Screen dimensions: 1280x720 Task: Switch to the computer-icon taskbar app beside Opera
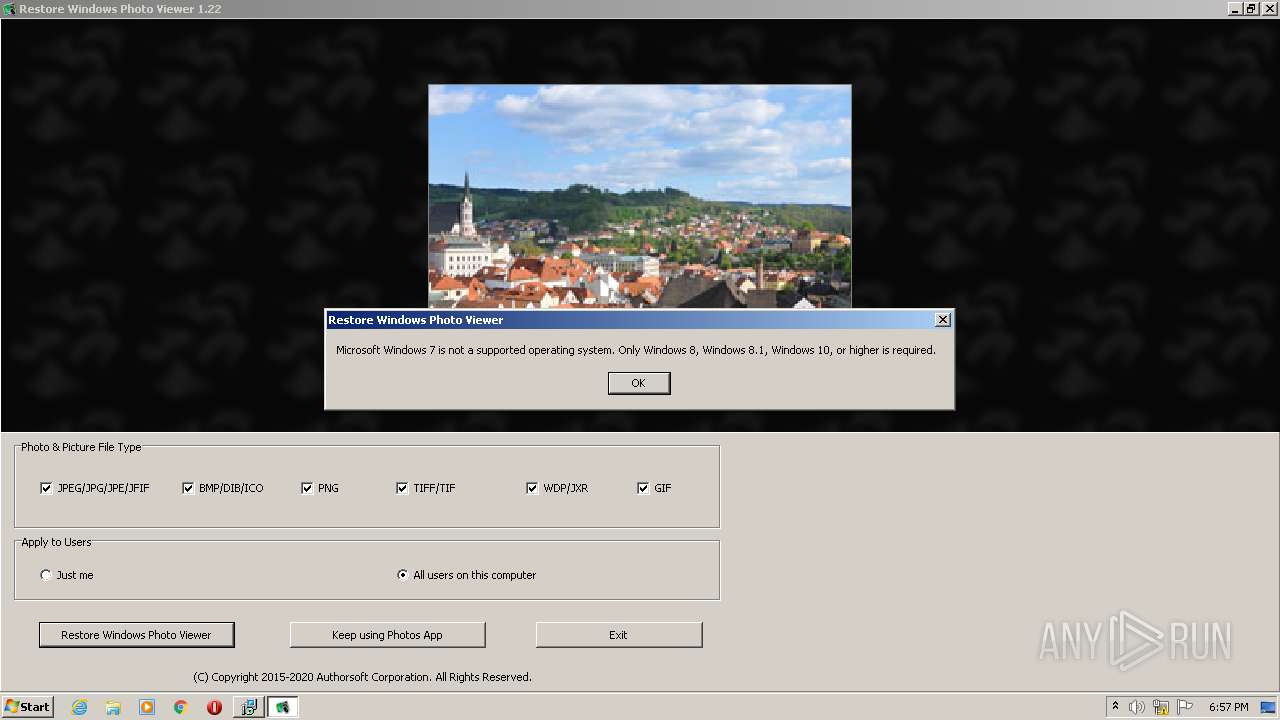248,707
